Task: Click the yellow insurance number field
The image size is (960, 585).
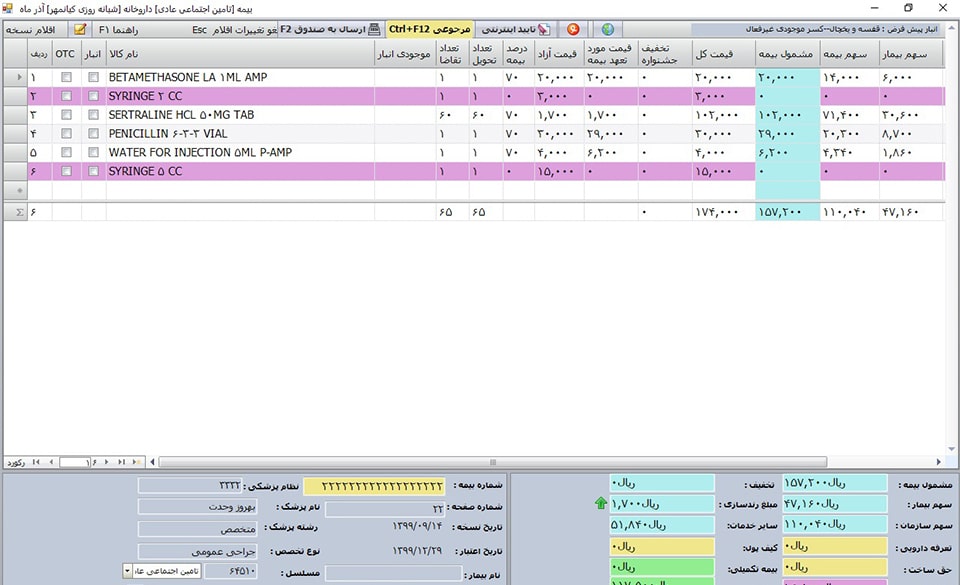Action: click(x=374, y=485)
